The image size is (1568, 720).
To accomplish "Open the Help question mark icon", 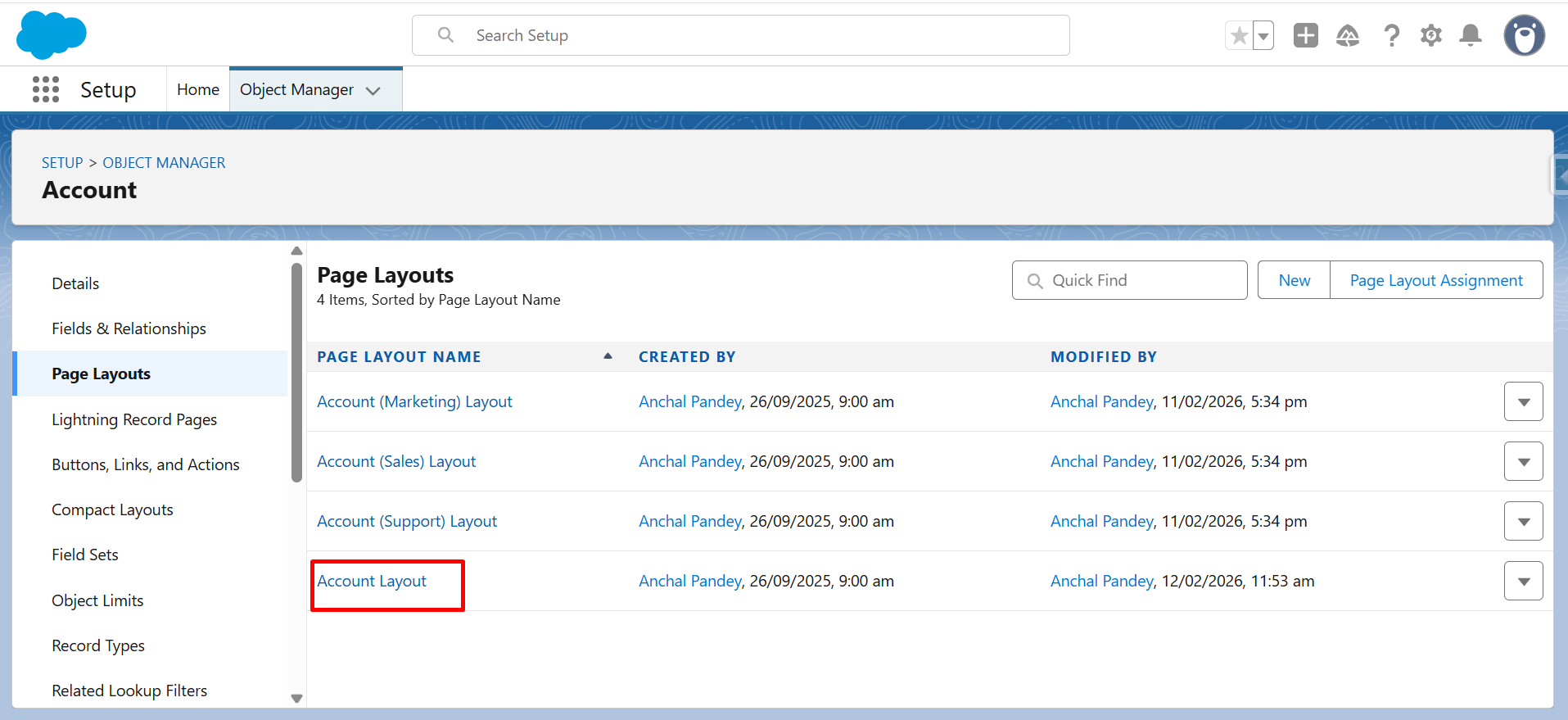I will click(x=1391, y=36).
